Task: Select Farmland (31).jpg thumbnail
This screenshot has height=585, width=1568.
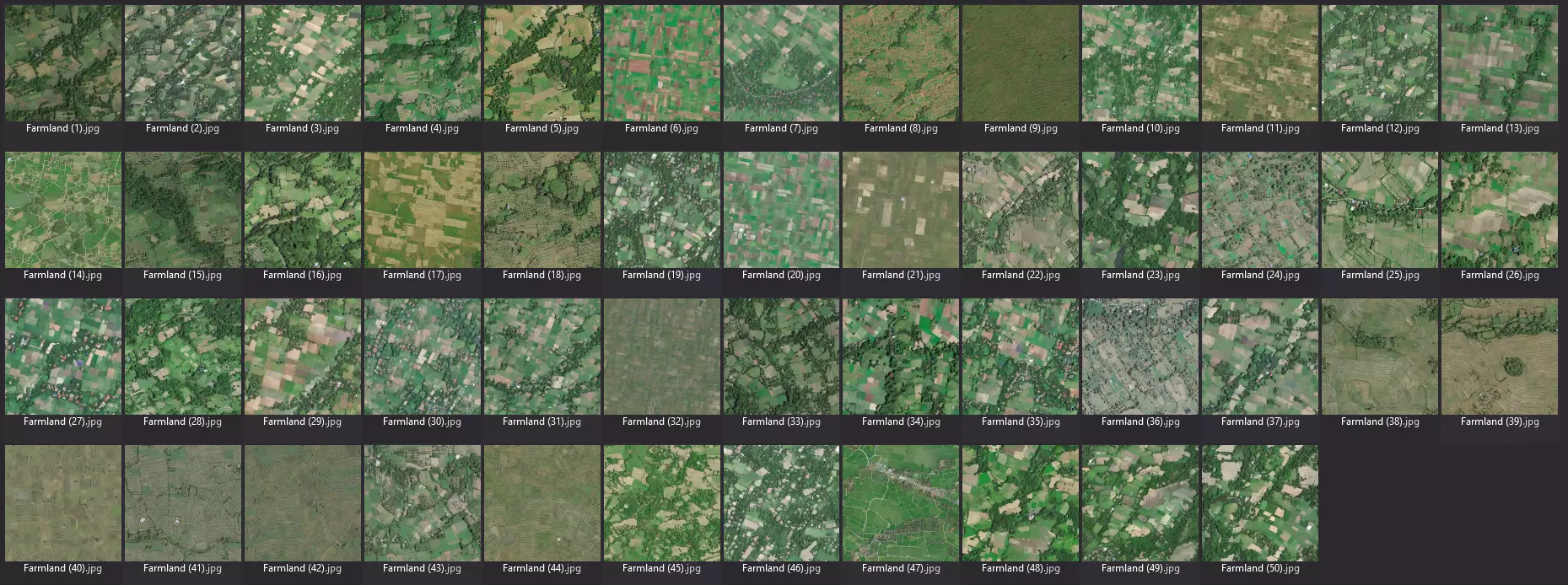Action: (542, 357)
